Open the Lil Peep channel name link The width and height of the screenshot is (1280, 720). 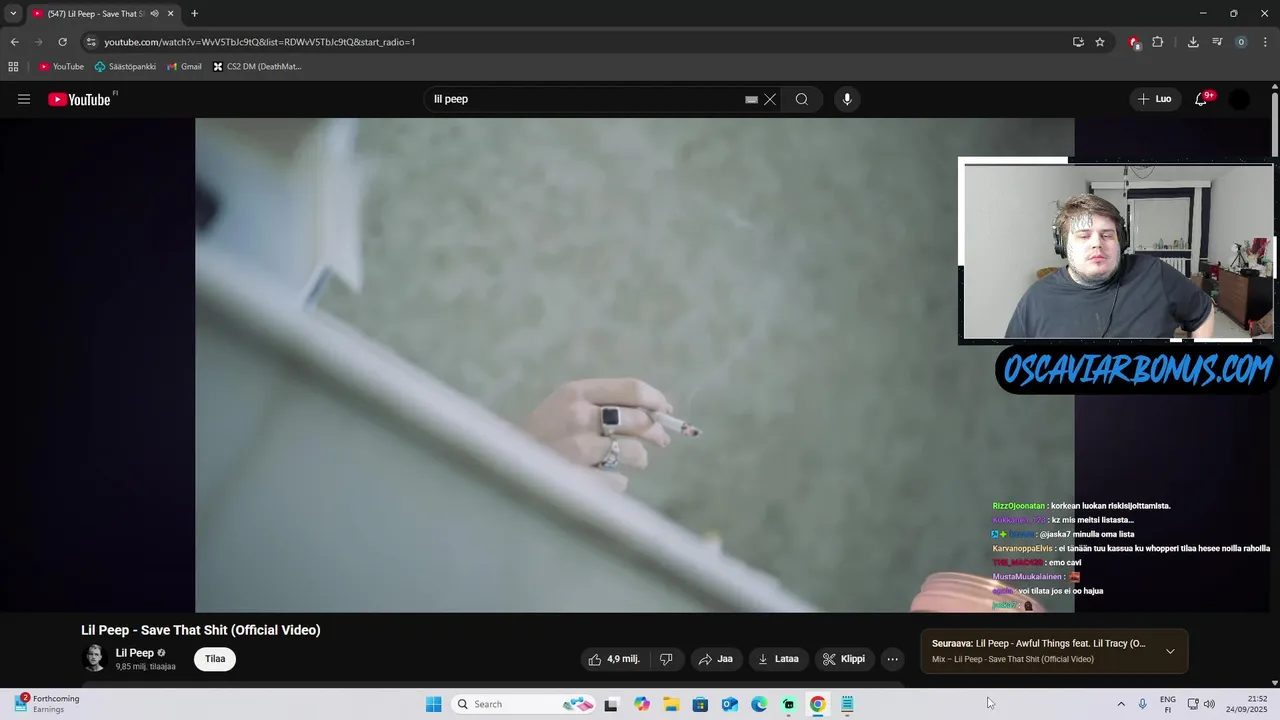point(135,653)
